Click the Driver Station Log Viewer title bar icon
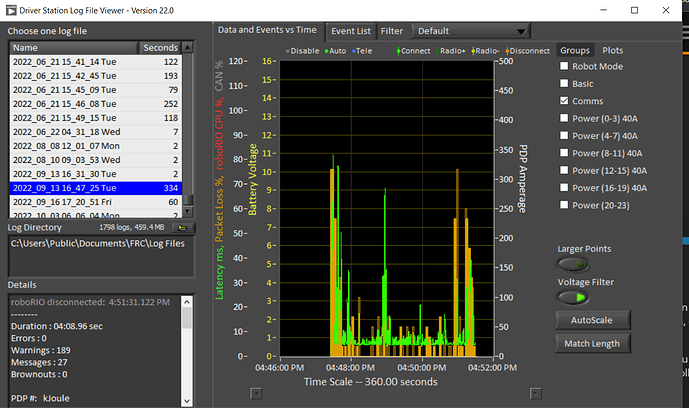 [x=11, y=10]
